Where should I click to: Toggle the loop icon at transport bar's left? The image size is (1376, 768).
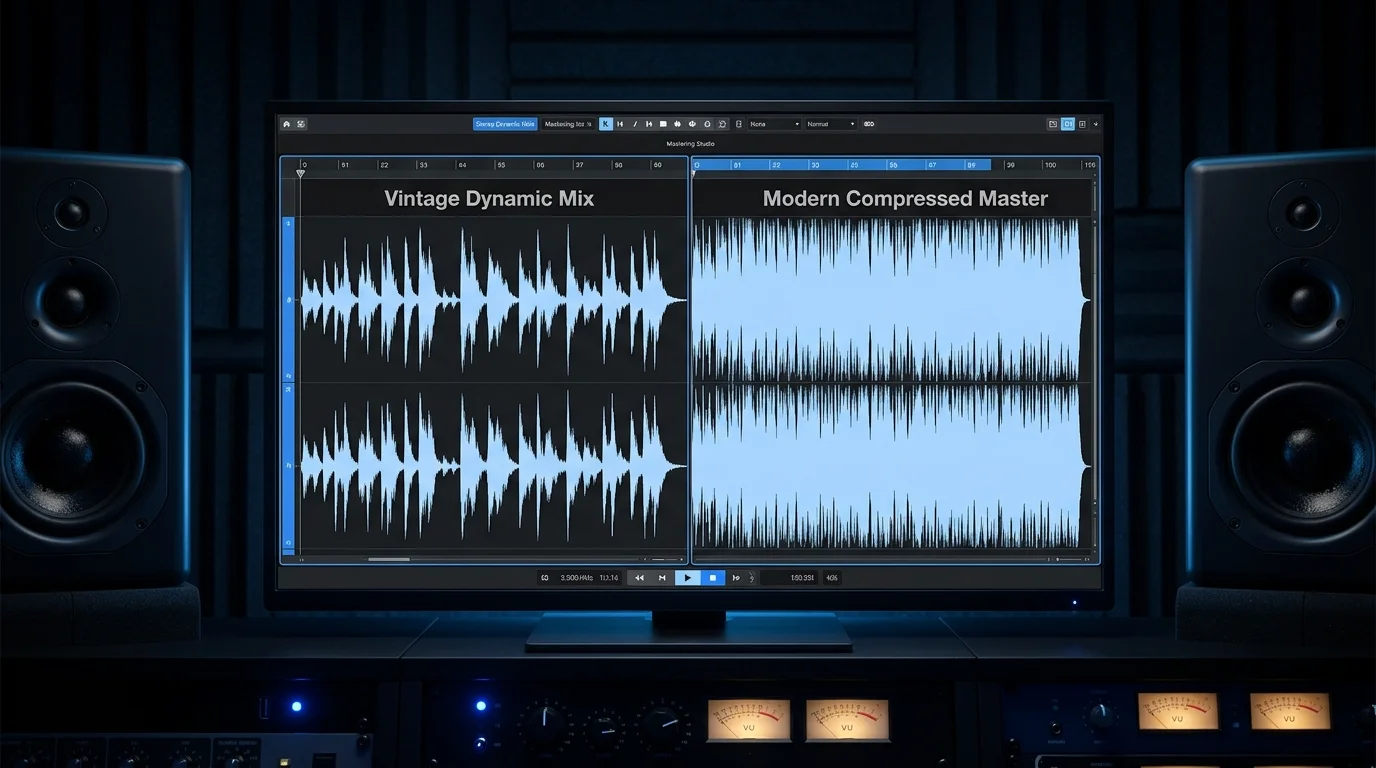tap(545, 578)
